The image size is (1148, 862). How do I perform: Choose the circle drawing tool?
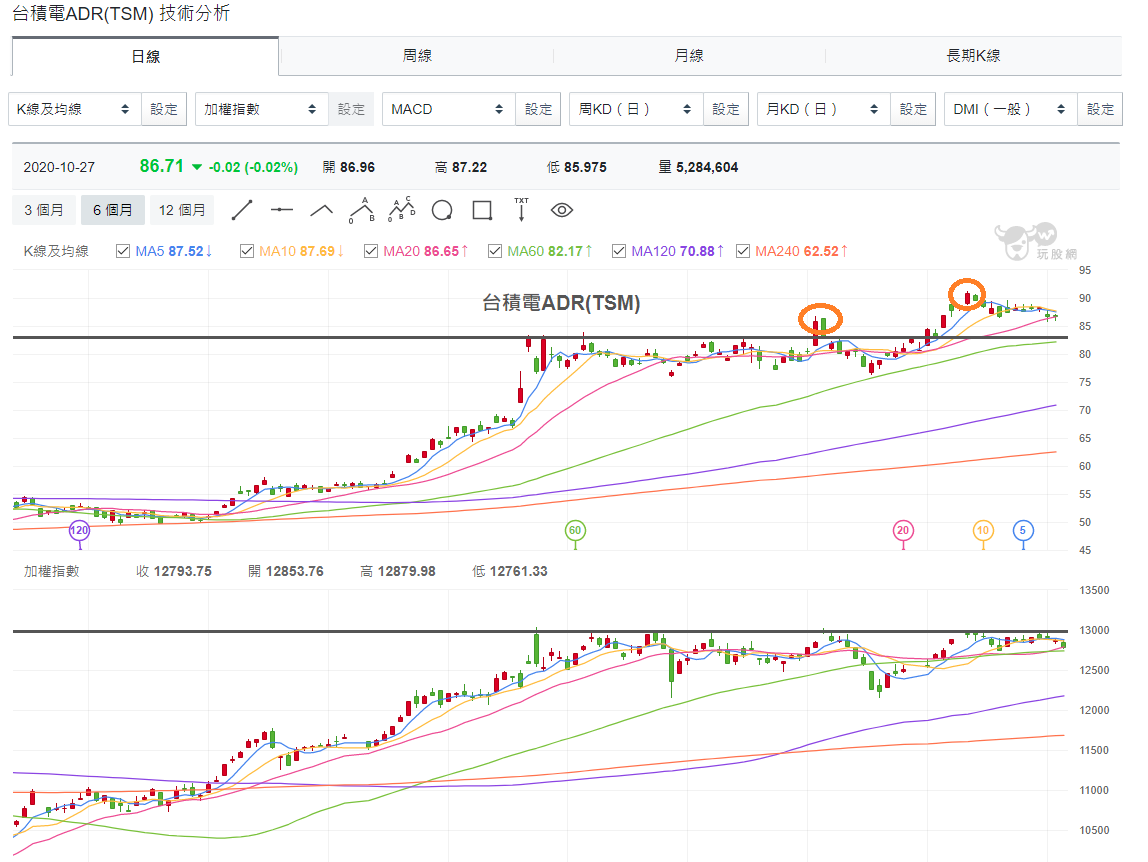tap(442, 210)
